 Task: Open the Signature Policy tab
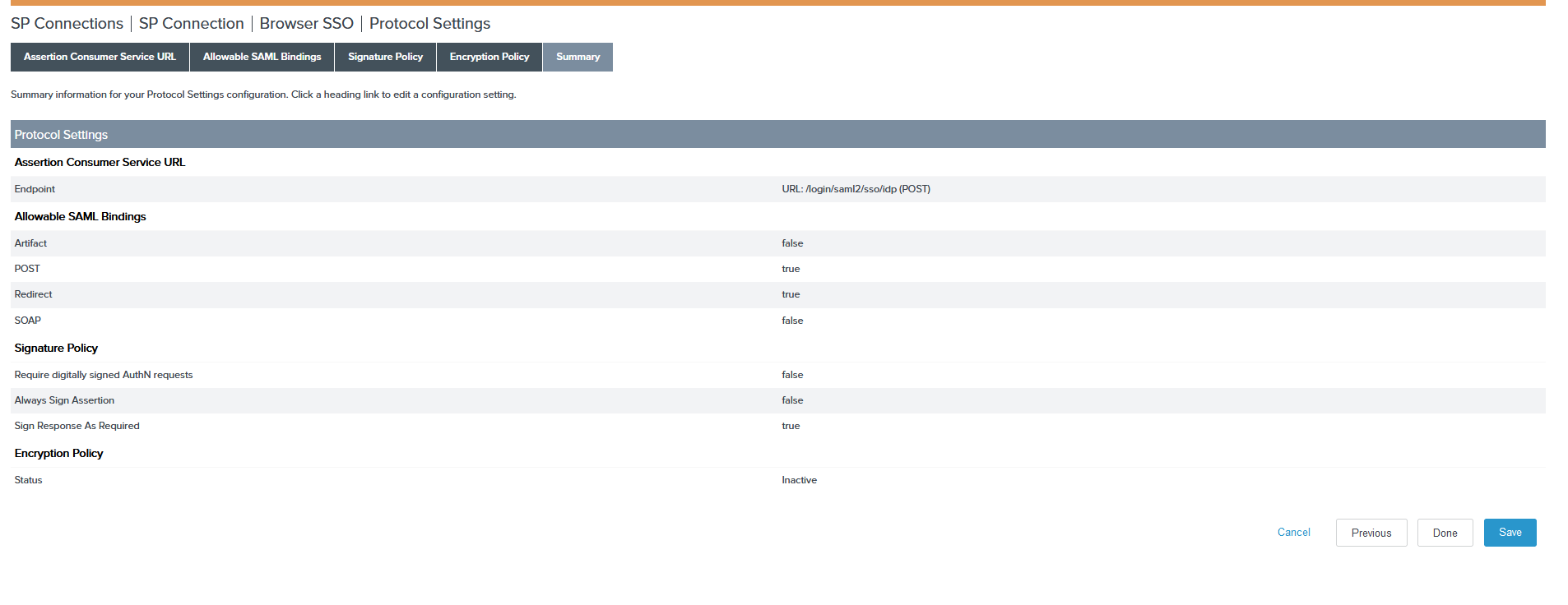385,57
